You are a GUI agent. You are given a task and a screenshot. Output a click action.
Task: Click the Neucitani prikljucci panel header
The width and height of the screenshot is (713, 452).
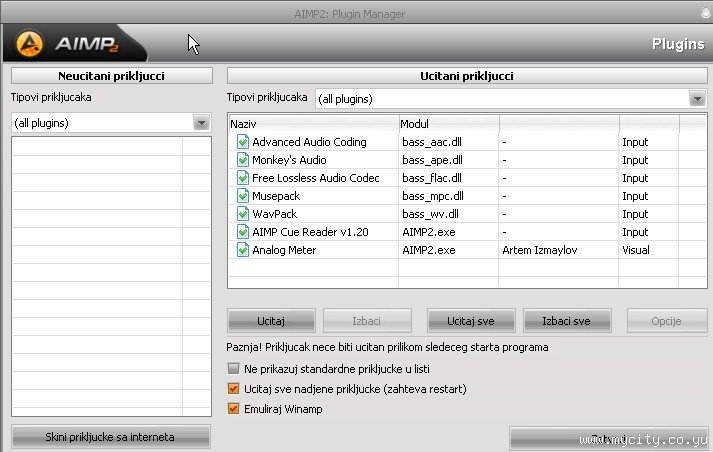112,76
